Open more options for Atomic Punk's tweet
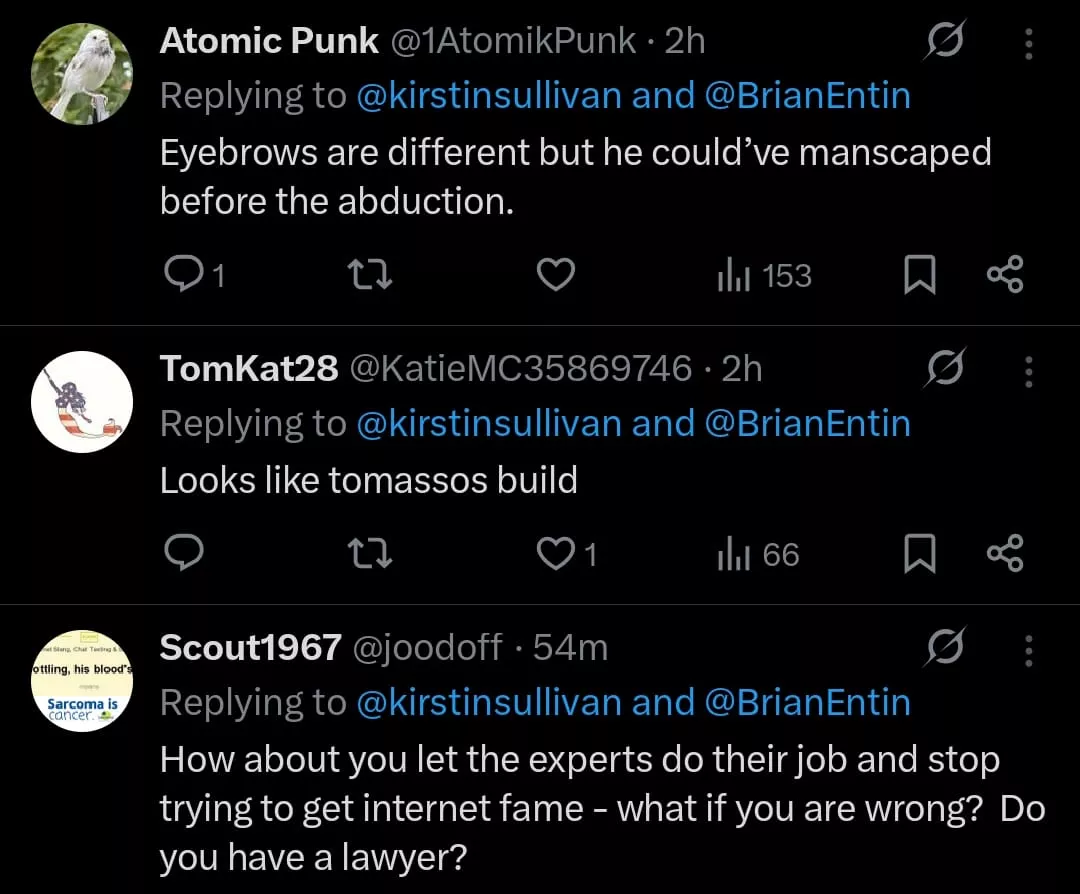This screenshot has width=1080, height=894. (1028, 42)
